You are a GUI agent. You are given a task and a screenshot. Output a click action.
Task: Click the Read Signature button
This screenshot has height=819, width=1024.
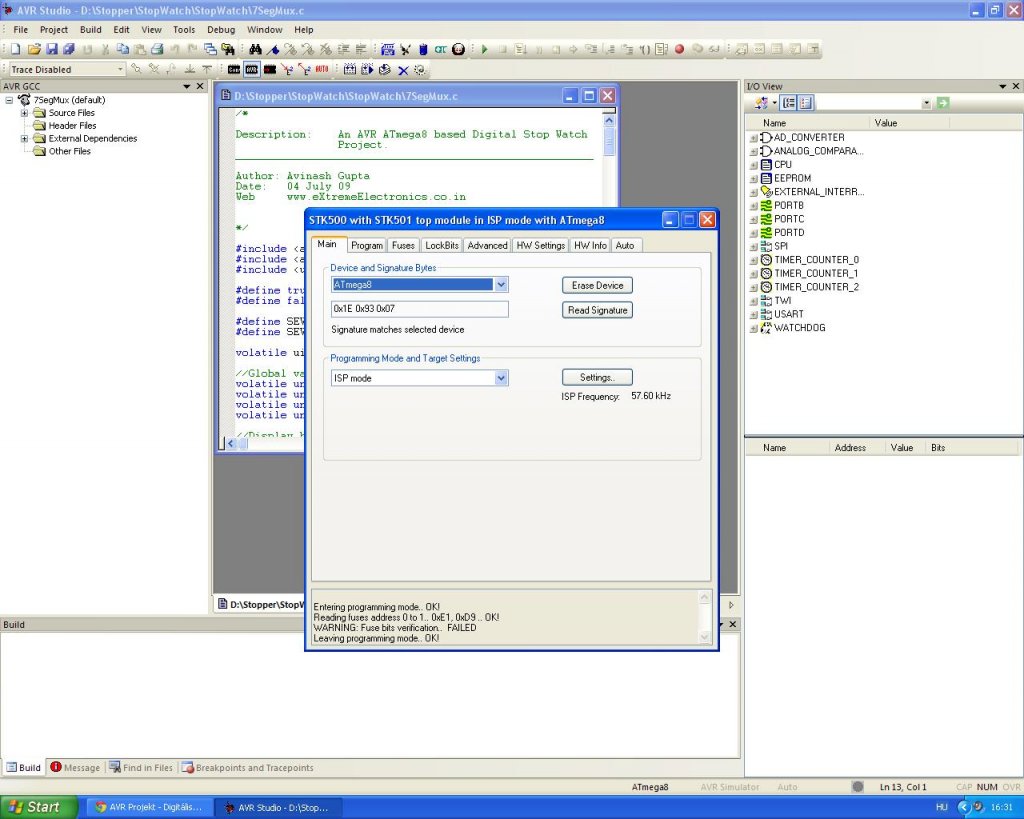click(597, 310)
